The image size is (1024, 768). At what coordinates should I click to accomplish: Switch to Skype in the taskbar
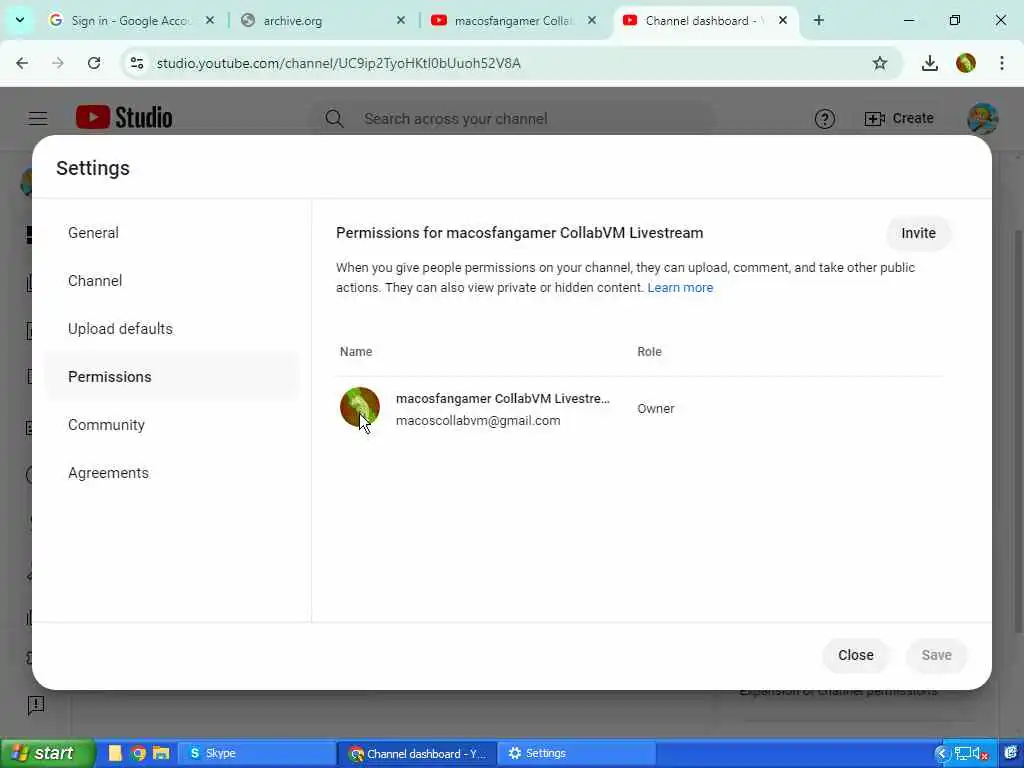coord(256,754)
